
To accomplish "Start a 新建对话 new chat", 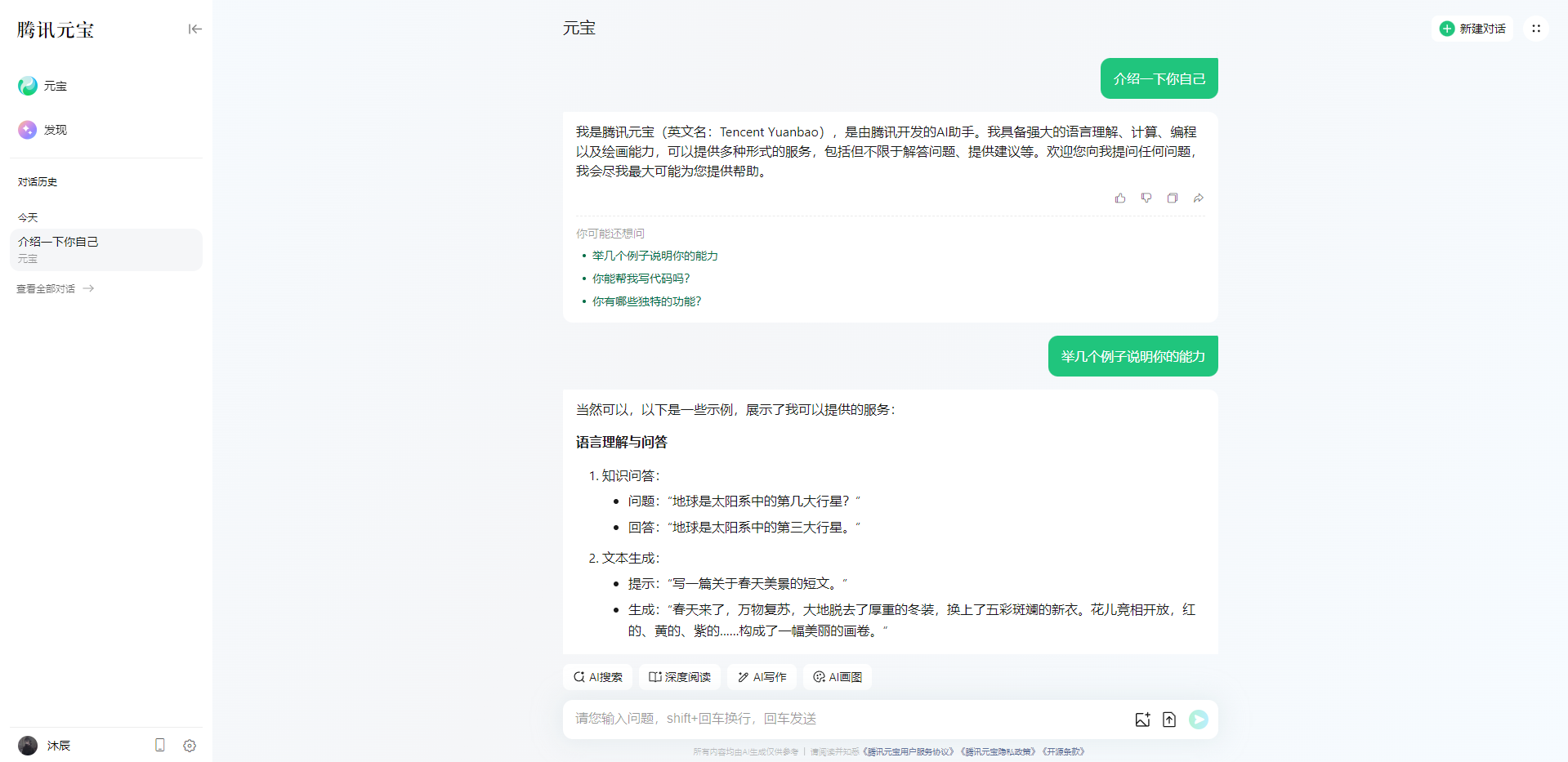I will point(1472,29).
